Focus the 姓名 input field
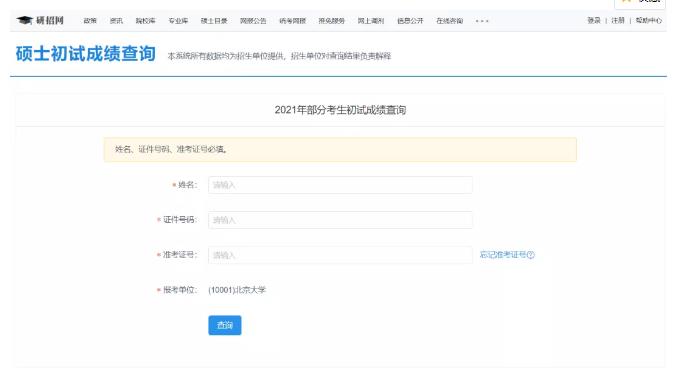This screenshot has width=699, height=368. (x=340, y=185)
